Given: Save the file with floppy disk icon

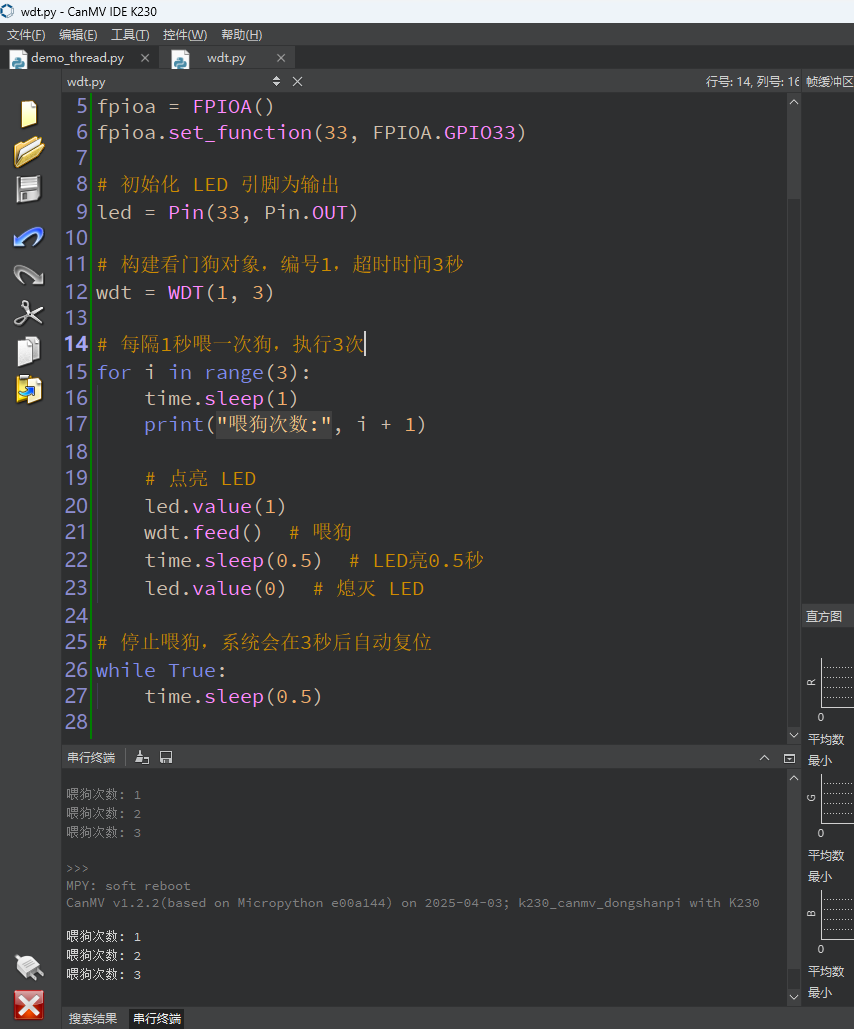Looking at the screenshot, I should point(28,189).
